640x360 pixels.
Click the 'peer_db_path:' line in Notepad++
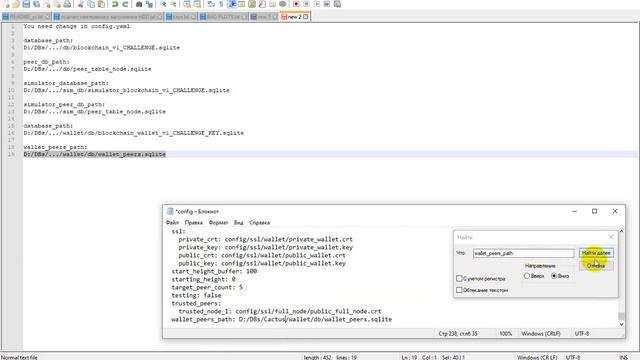[x=47, y=62]
